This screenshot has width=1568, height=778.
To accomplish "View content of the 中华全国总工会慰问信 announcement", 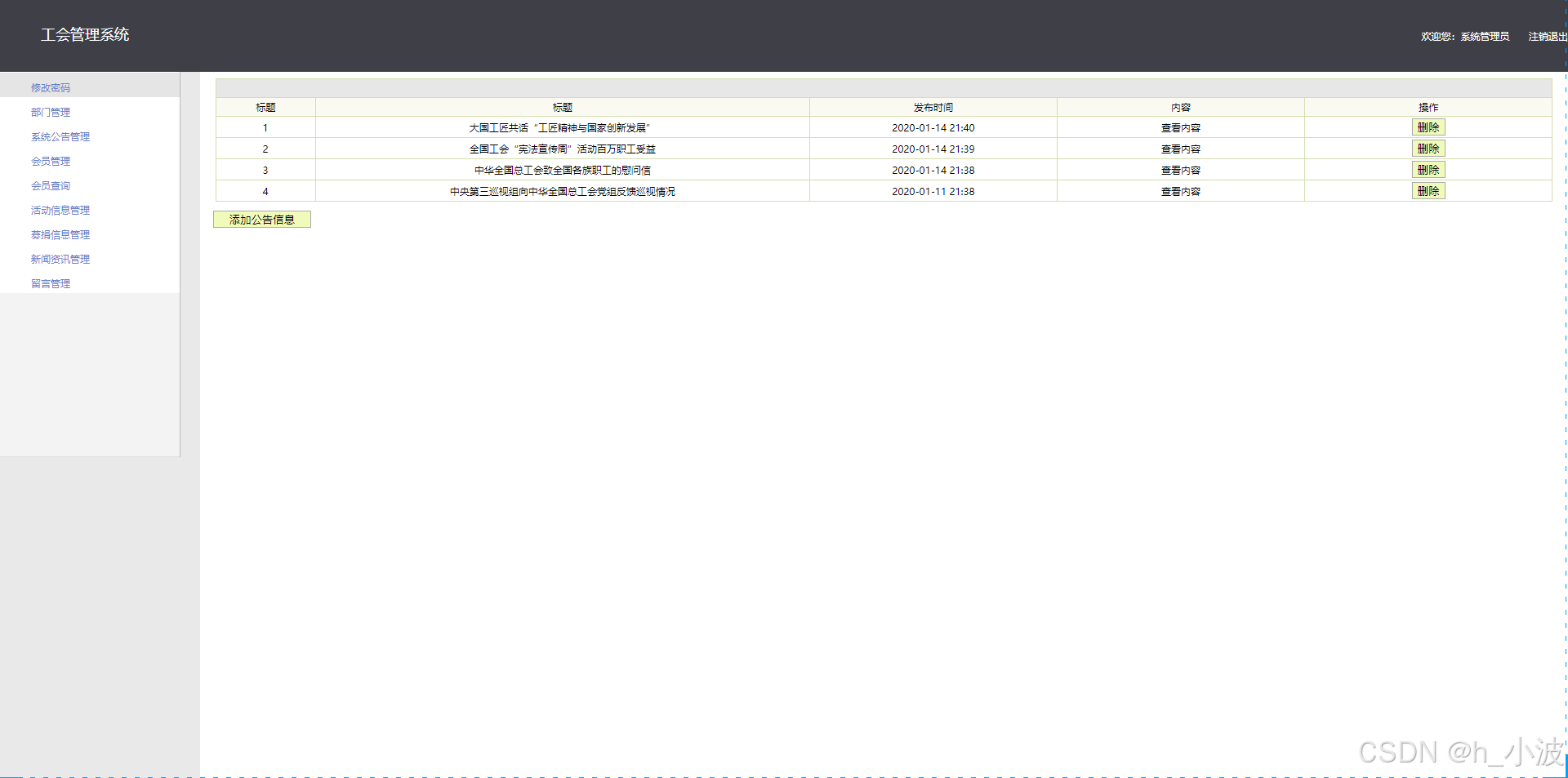I will [1180, 170].
